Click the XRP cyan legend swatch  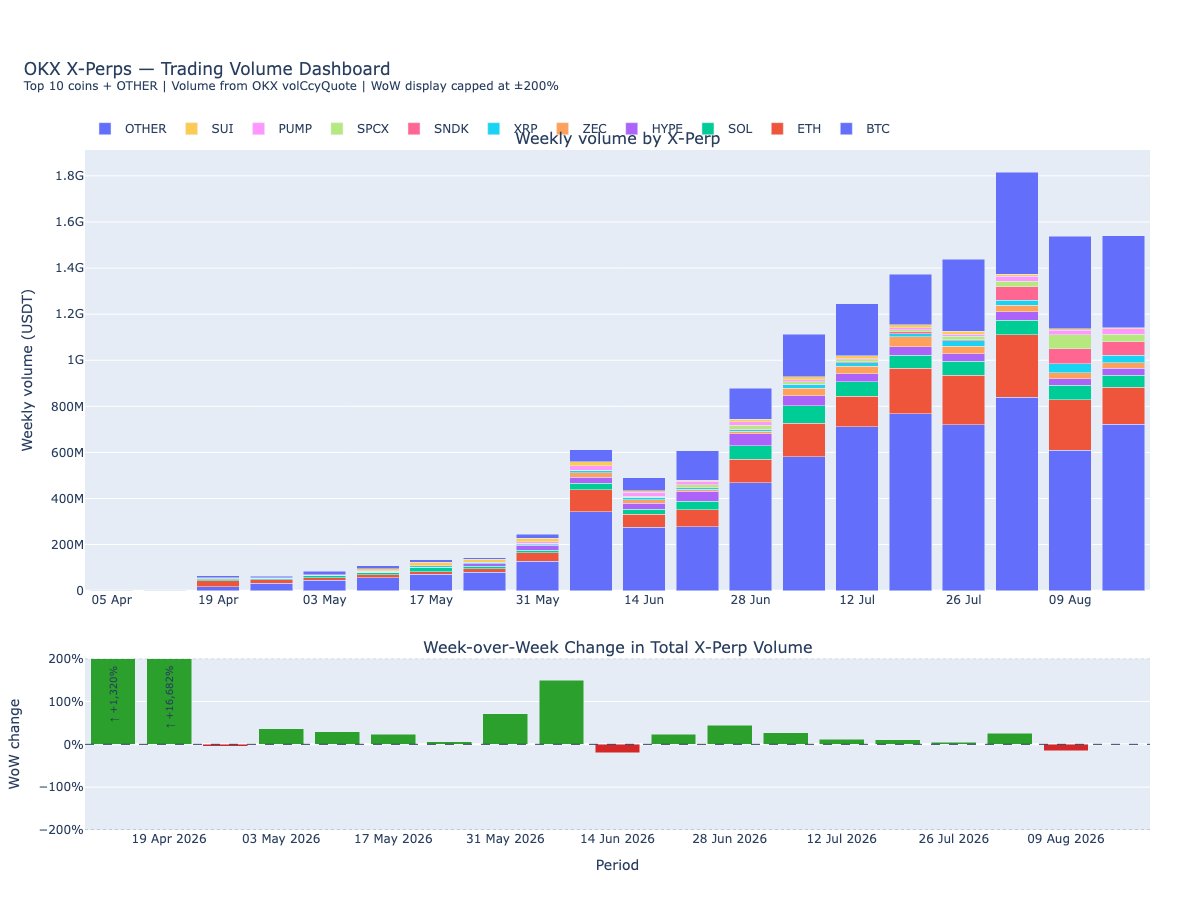tap(494, 129)
